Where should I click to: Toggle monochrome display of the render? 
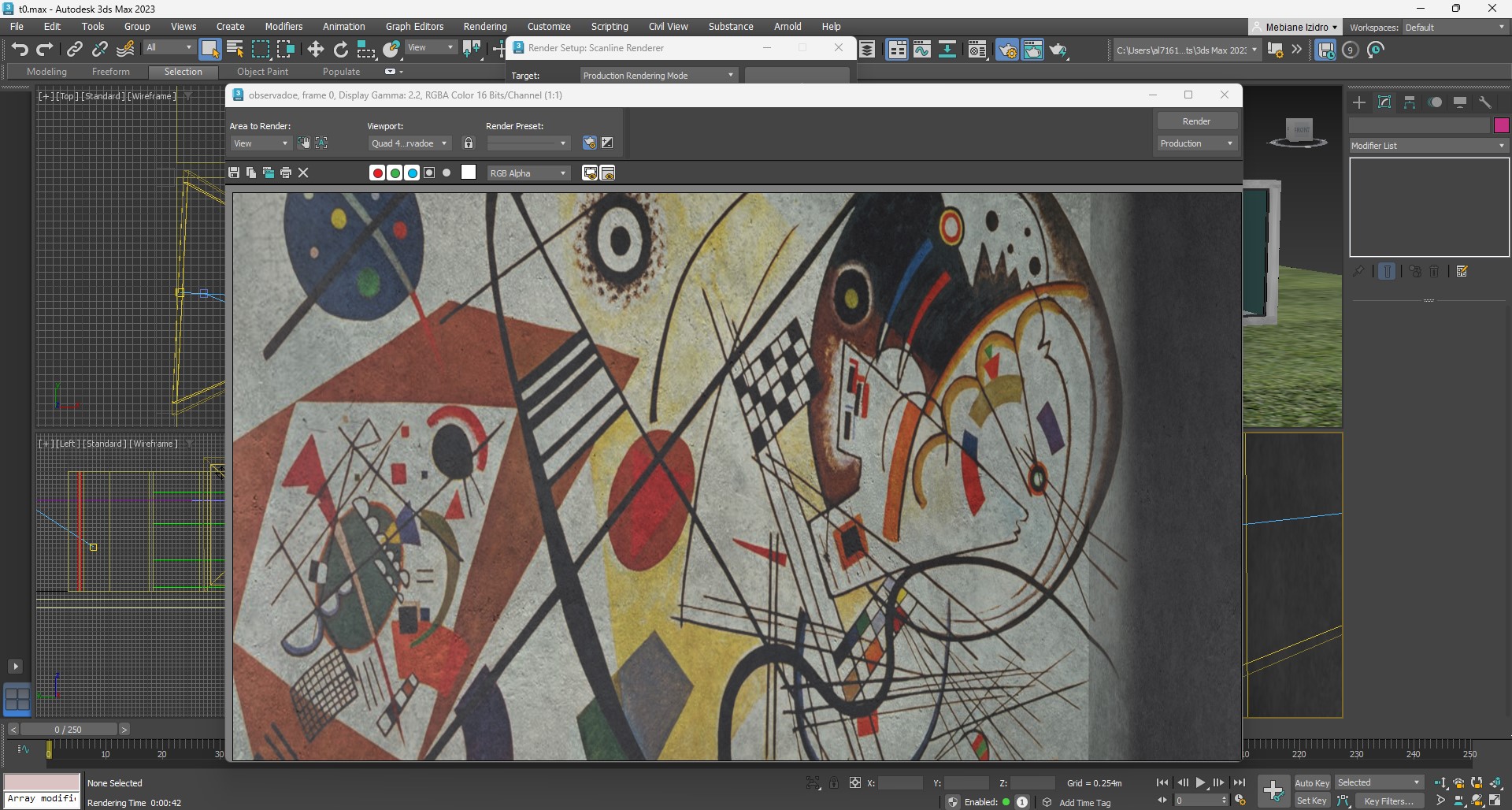(x=447, y=173)
